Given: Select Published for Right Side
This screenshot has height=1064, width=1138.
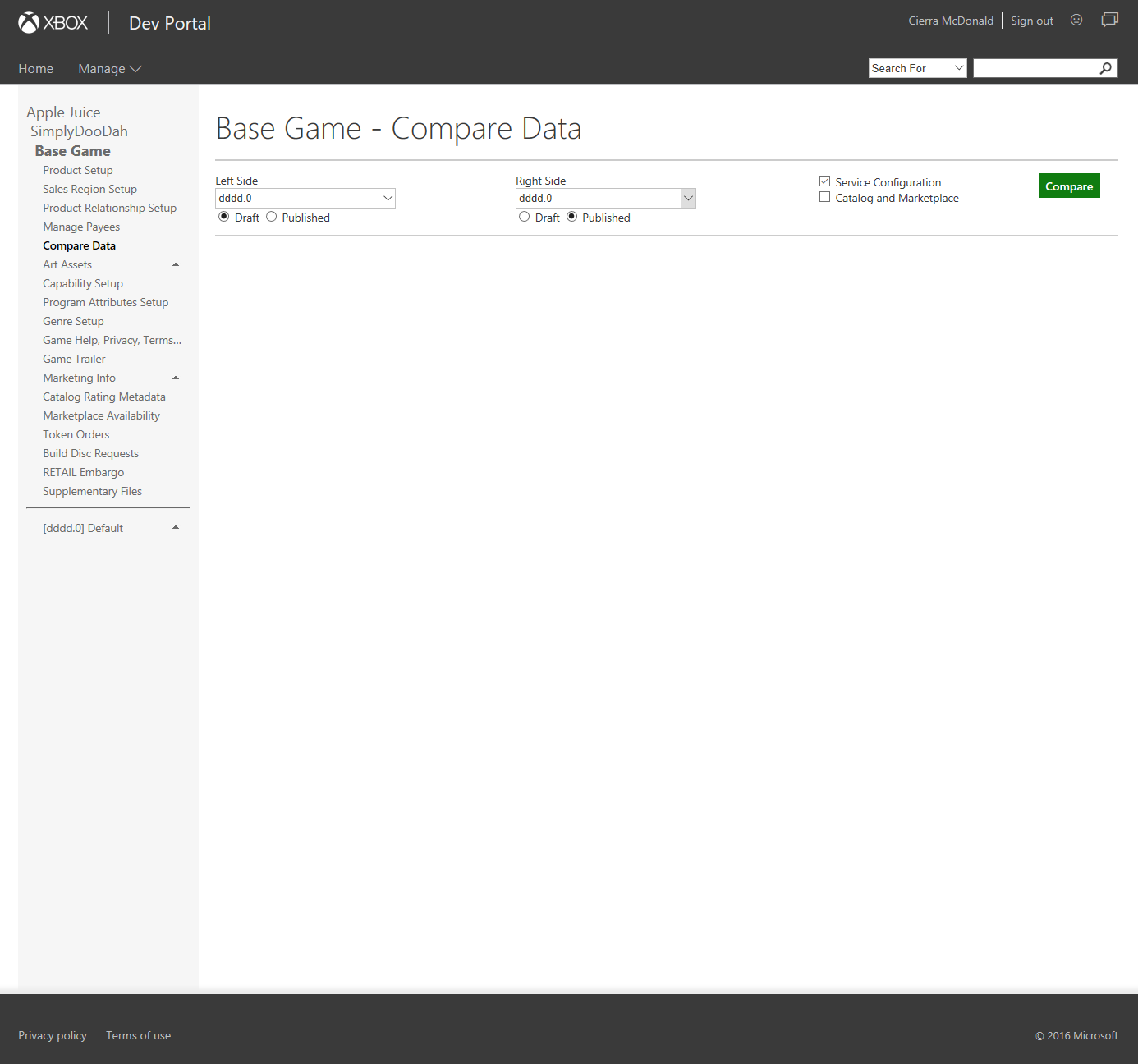Looking at the screenshot, I should [571, 217].
